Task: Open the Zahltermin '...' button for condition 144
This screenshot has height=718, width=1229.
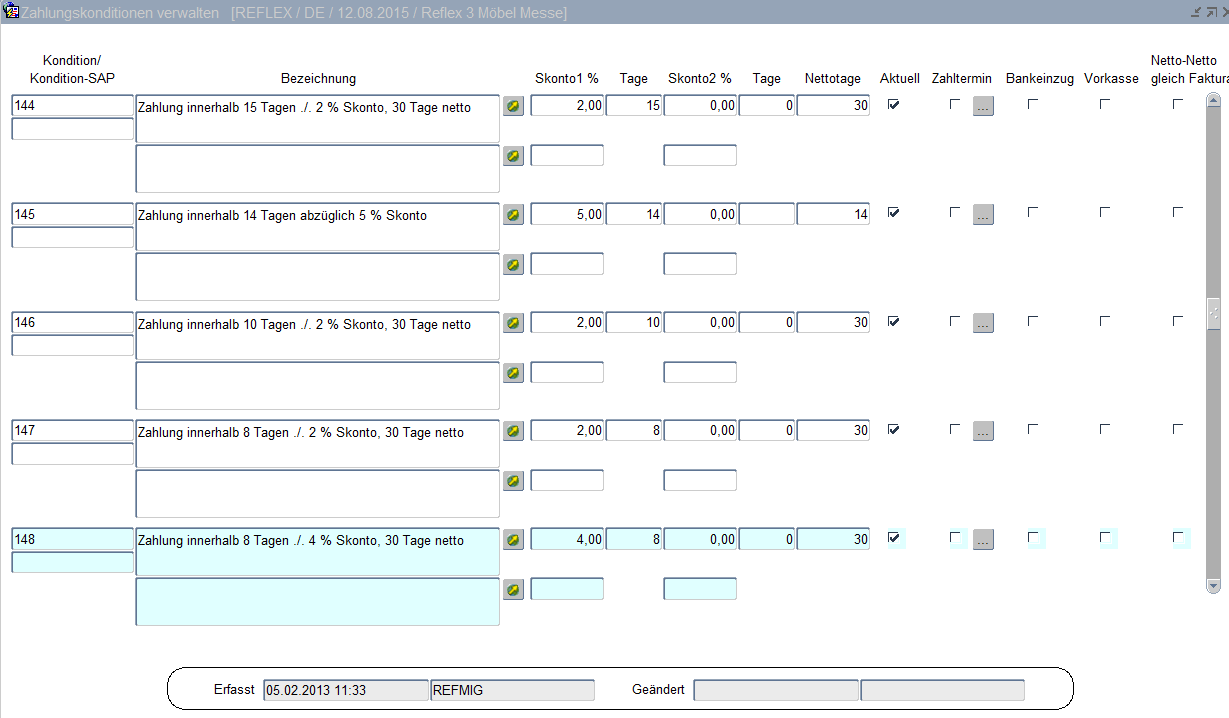Action: click(983, 106)
